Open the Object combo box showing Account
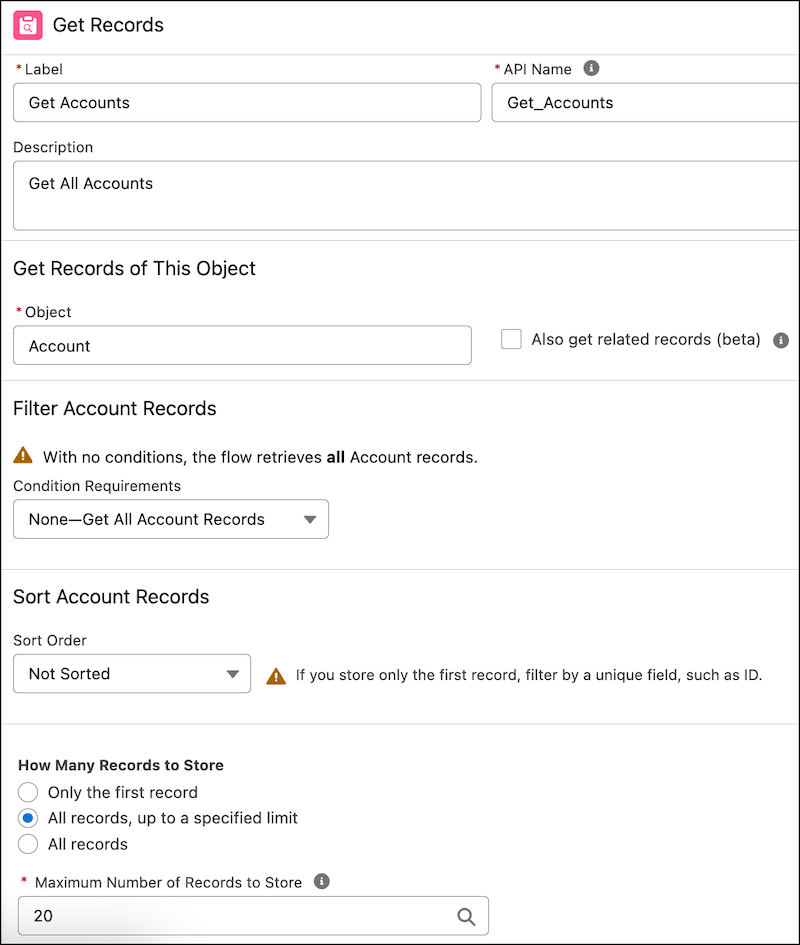The width and height of the screenshot is (800, 945). (241, 346)
